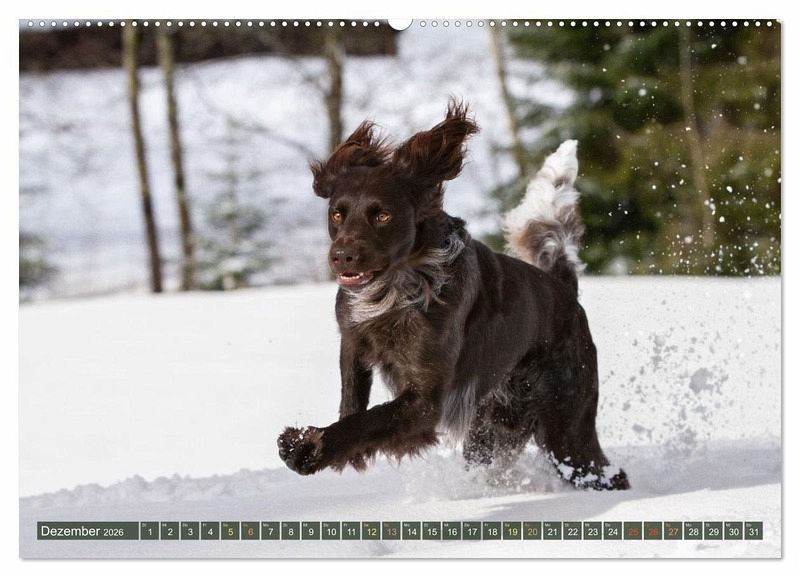This screenshot has height=577, width=800.
Task: Select day 15 in the date strip
Action: 431,531
